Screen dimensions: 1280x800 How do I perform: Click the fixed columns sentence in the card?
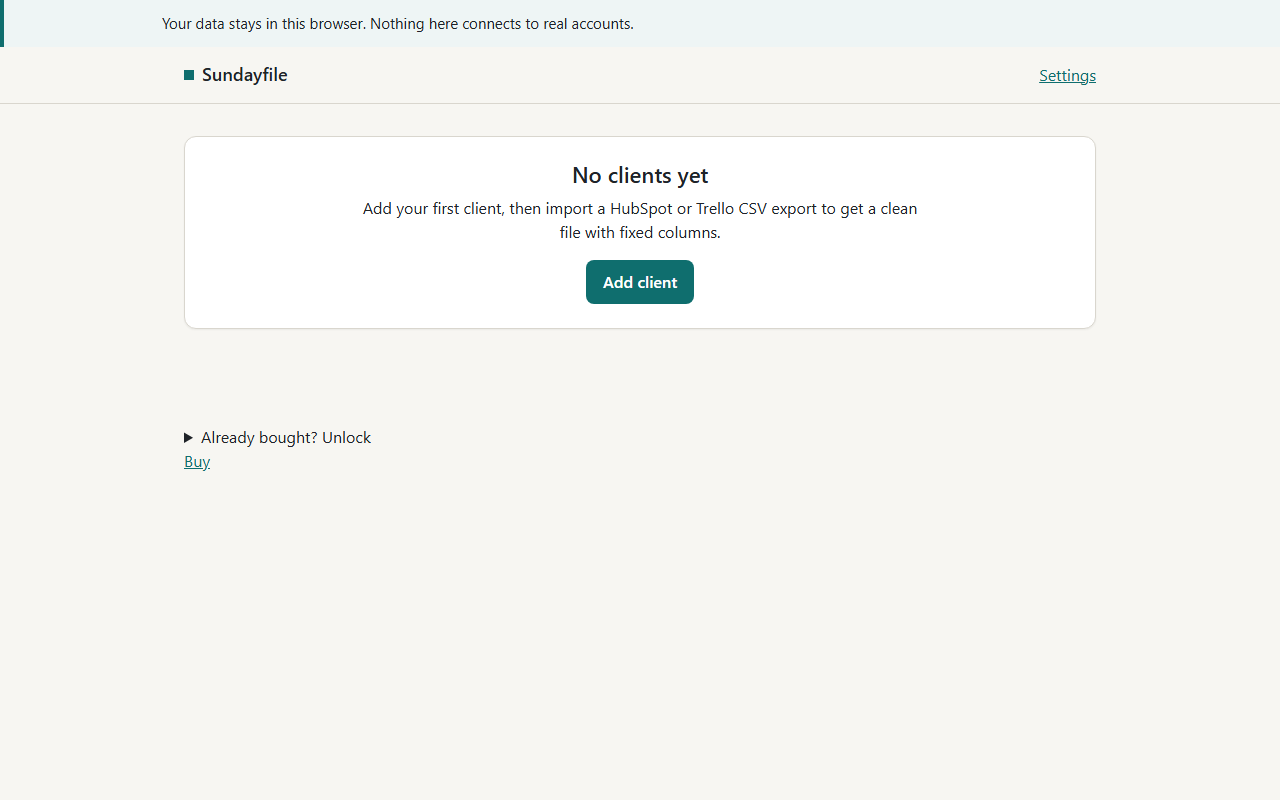pyautogui.click(x=640, y=232)
